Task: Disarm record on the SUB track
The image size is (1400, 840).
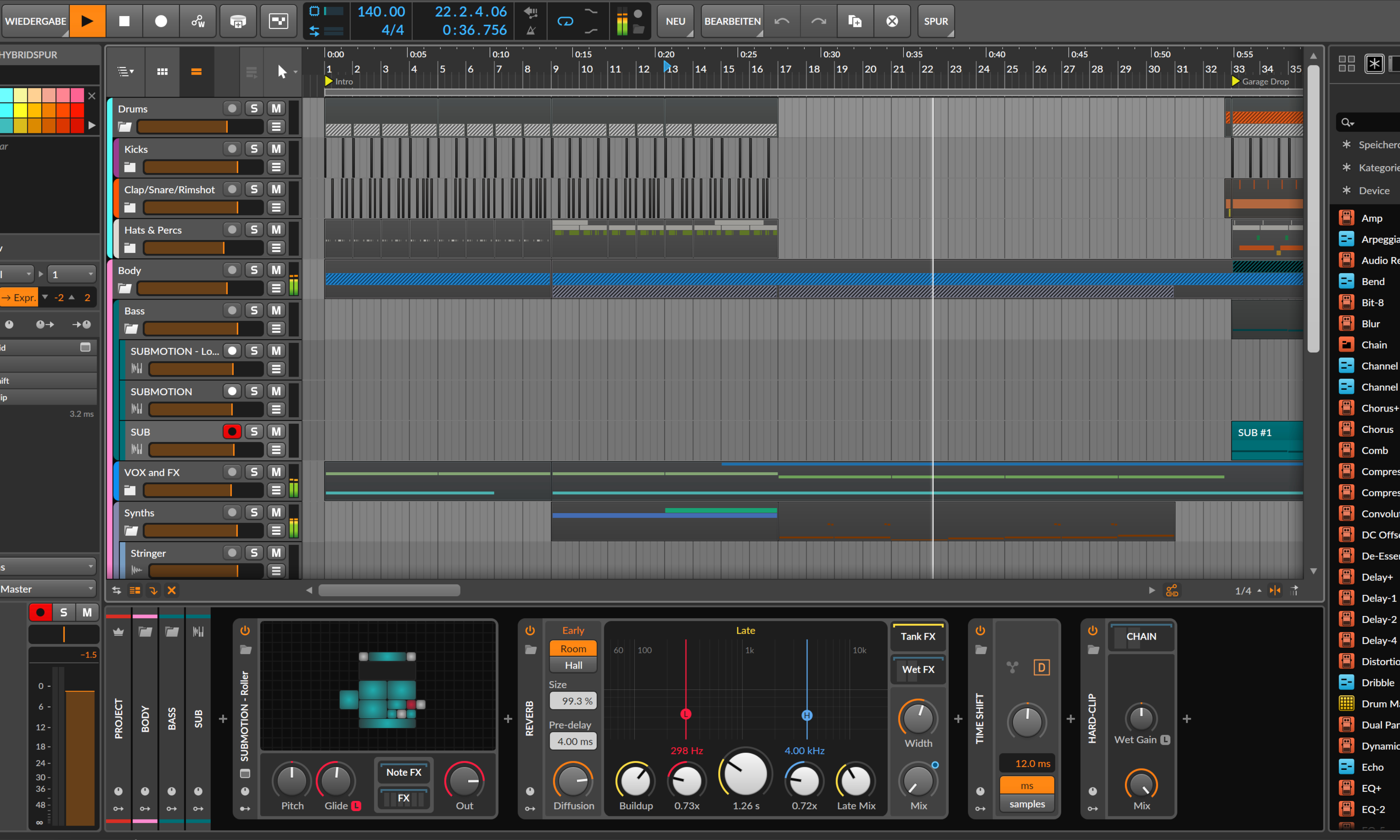Action: coord(232,431)
